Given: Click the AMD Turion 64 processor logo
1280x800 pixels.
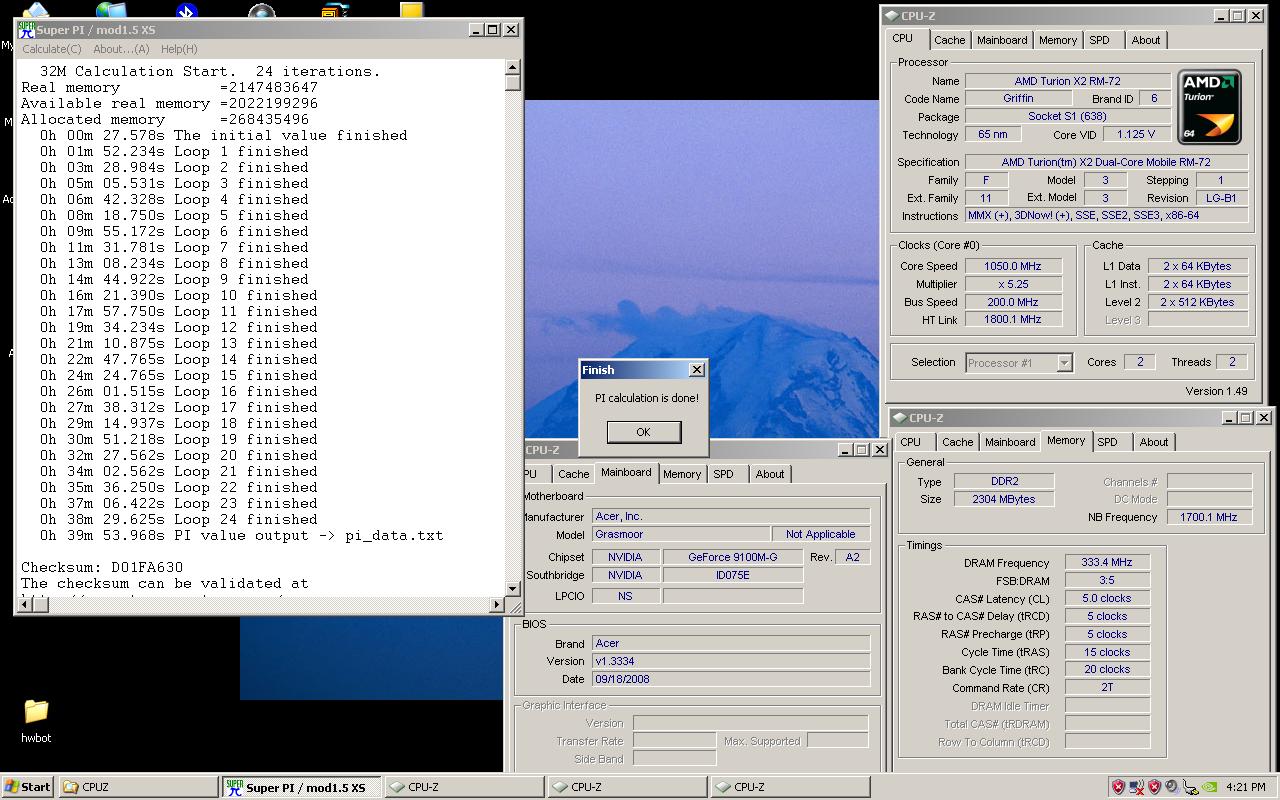Looking at the screenshot, I should click(x=1210, y=107).
